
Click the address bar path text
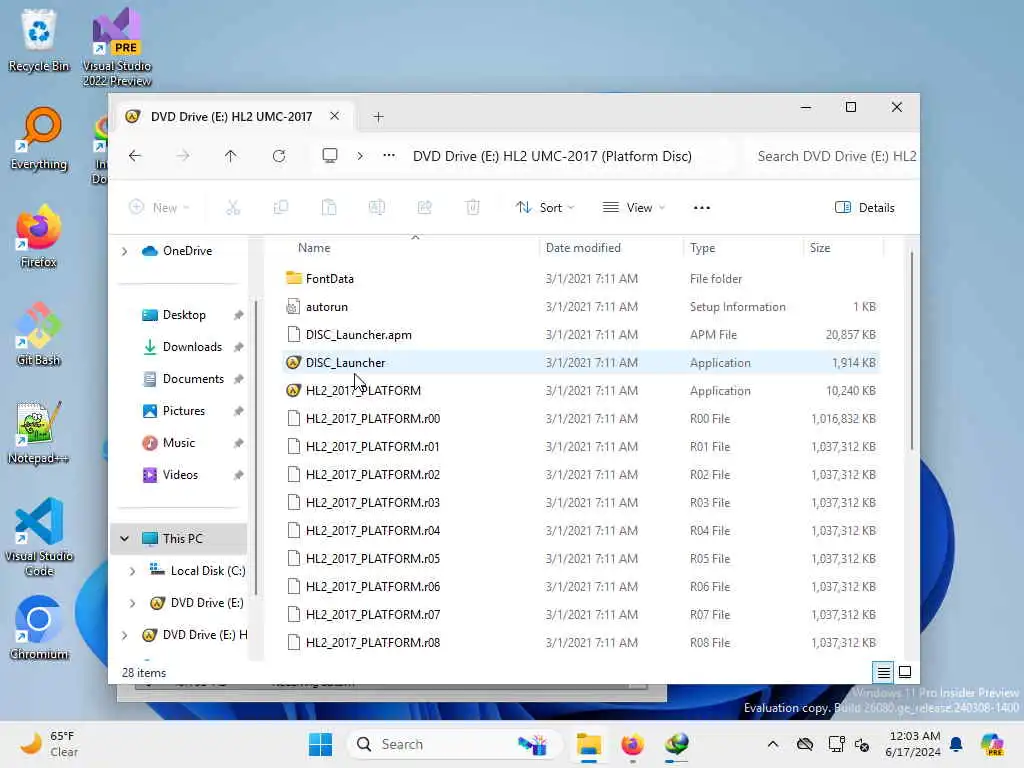click(552, 156)
